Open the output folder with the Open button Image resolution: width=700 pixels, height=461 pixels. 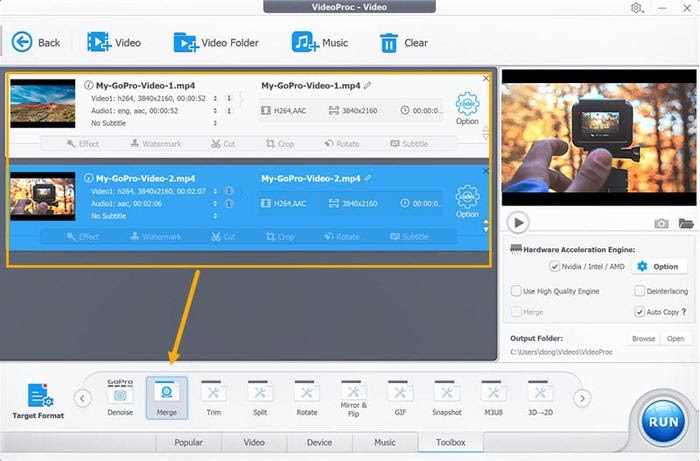pyautogui.click(x=675, y=339)
